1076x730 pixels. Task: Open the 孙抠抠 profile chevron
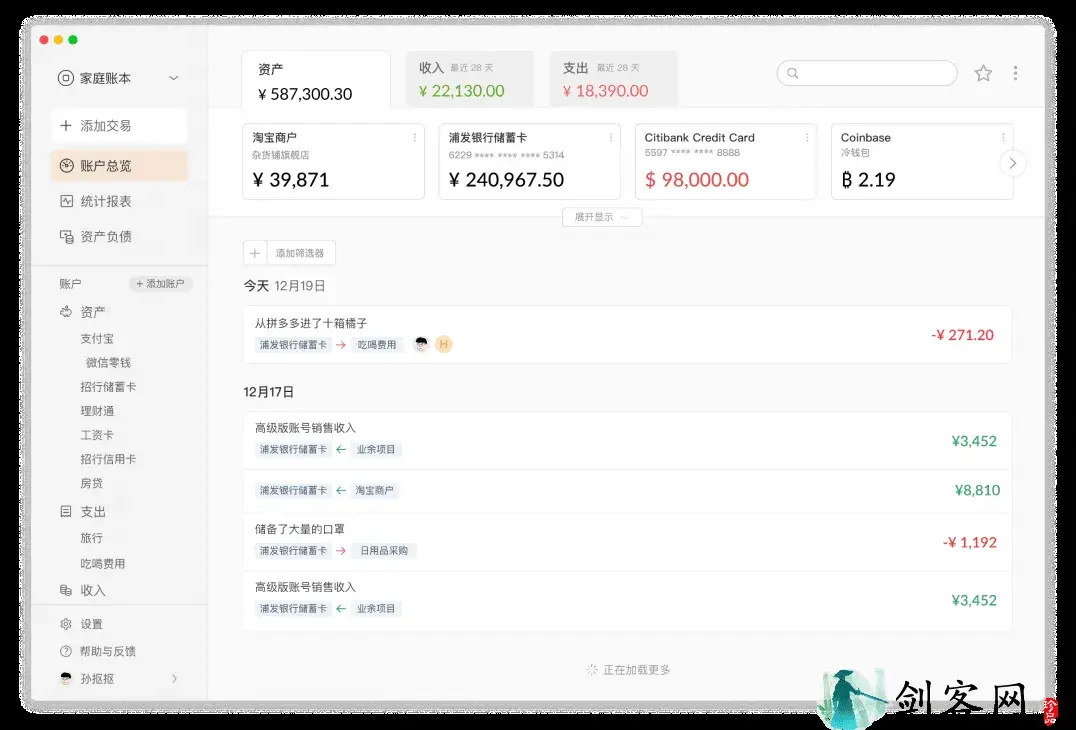pos(174,679)
